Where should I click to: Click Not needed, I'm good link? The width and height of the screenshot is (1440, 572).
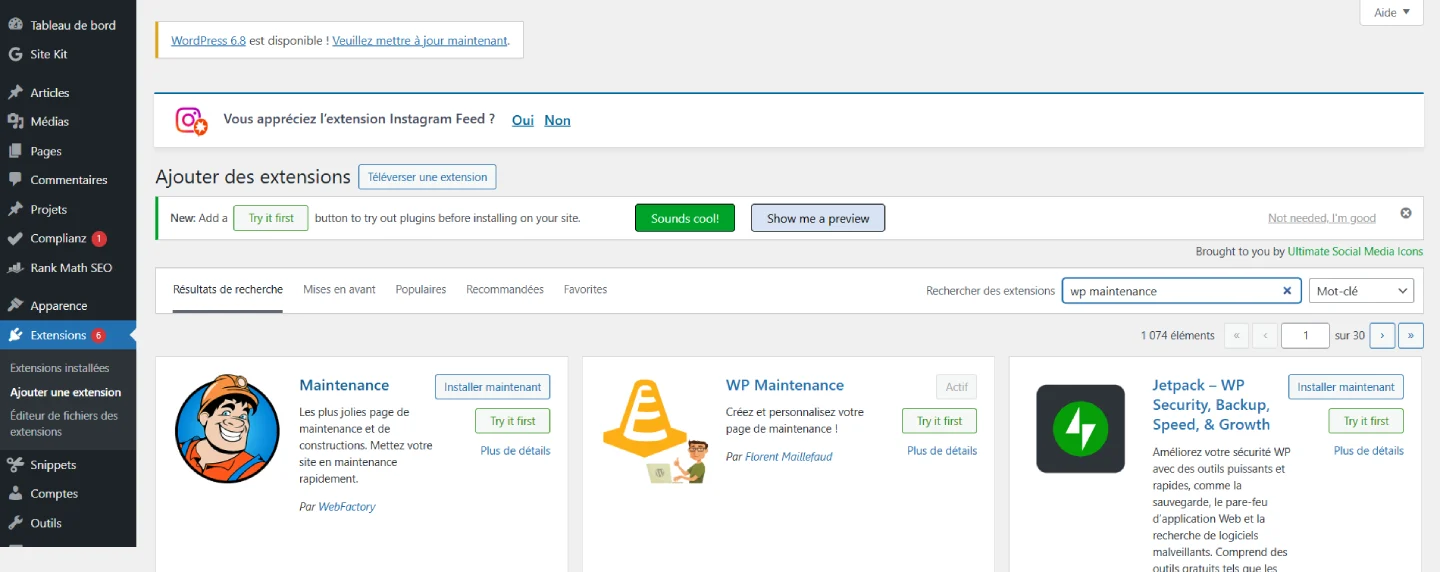pos(1322,218)
